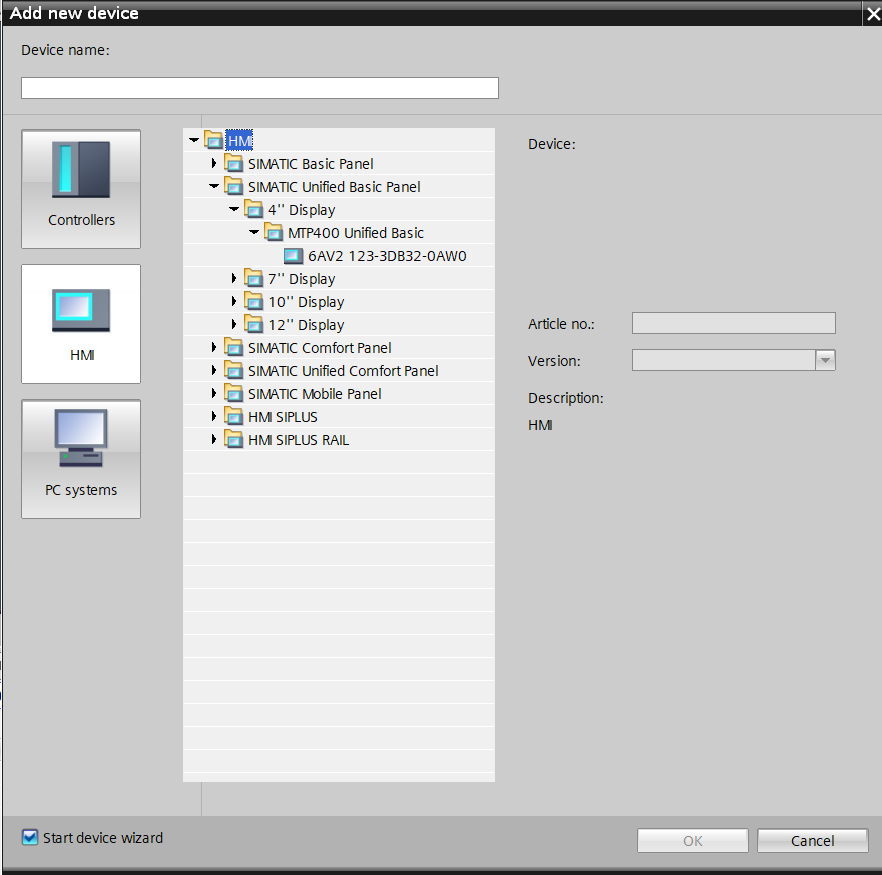Select the highlighted HMI root label
Image resolution: width=882 pixels, height=875 pixels.
239,141
